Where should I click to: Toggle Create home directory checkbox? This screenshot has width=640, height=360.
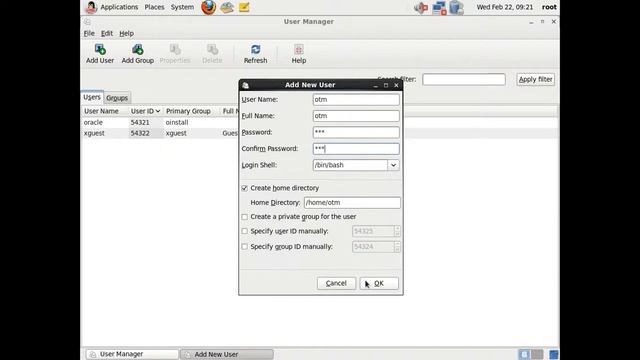[x=244, y=188]
